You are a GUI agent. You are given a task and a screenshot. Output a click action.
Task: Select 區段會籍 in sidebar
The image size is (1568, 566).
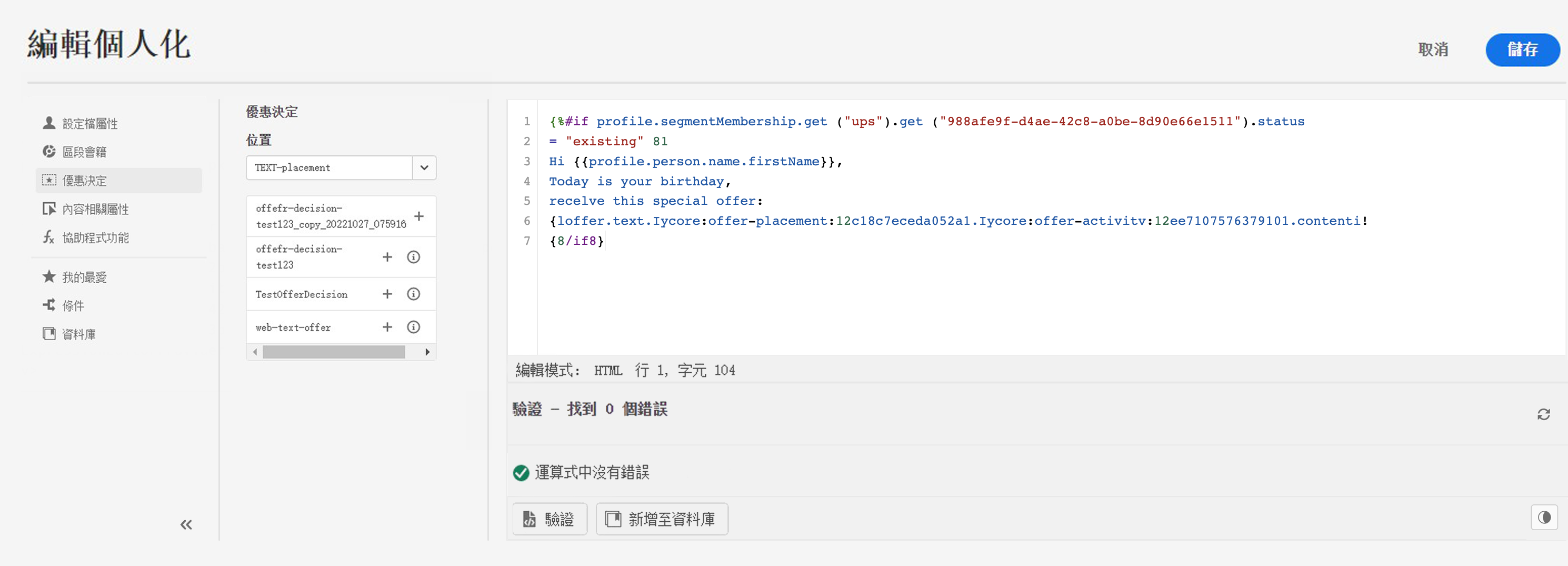pos(84,152)
